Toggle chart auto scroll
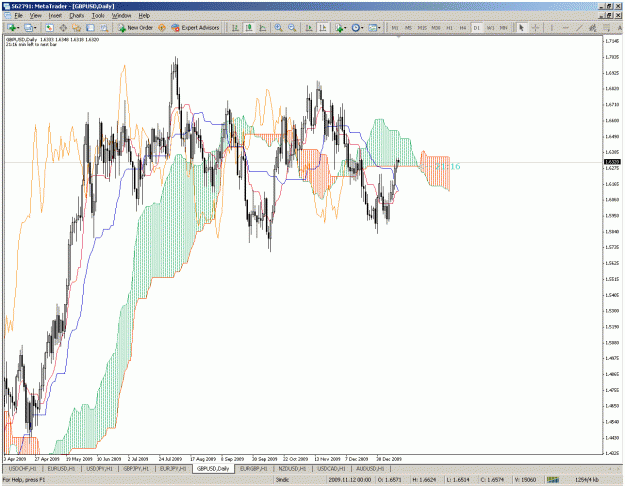 (309, 28)
